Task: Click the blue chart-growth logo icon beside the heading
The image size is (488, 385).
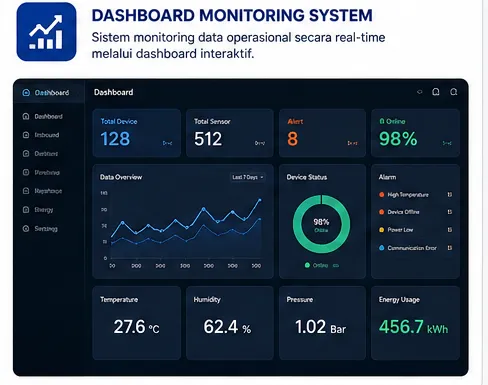Action: point(46,32)
